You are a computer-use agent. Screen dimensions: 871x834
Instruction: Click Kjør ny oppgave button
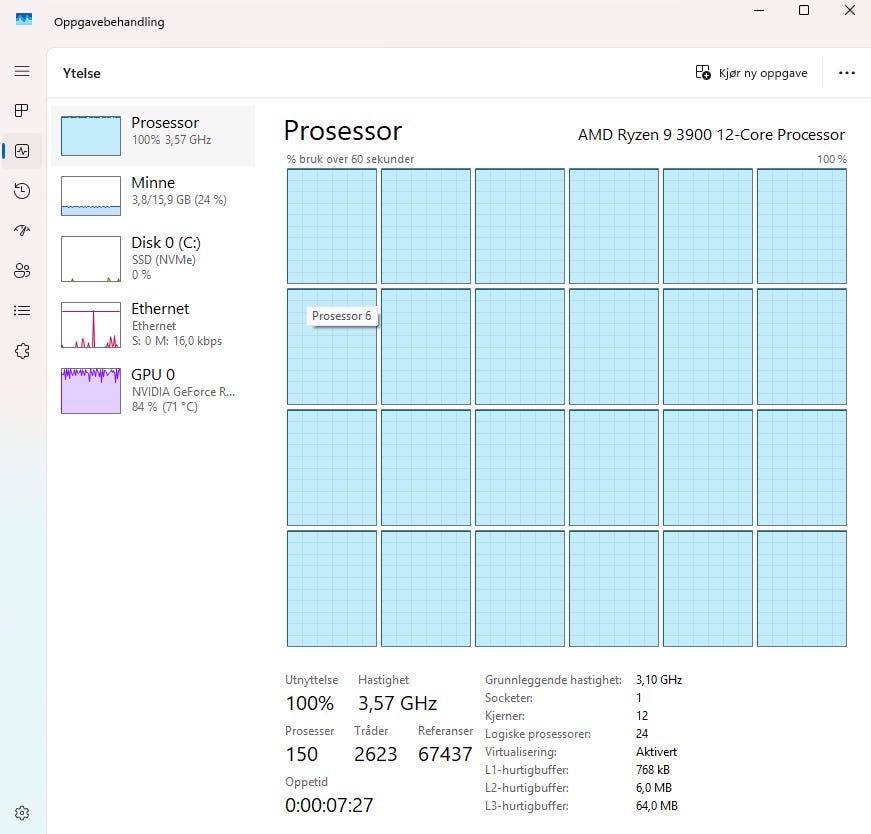pos(751,73)
